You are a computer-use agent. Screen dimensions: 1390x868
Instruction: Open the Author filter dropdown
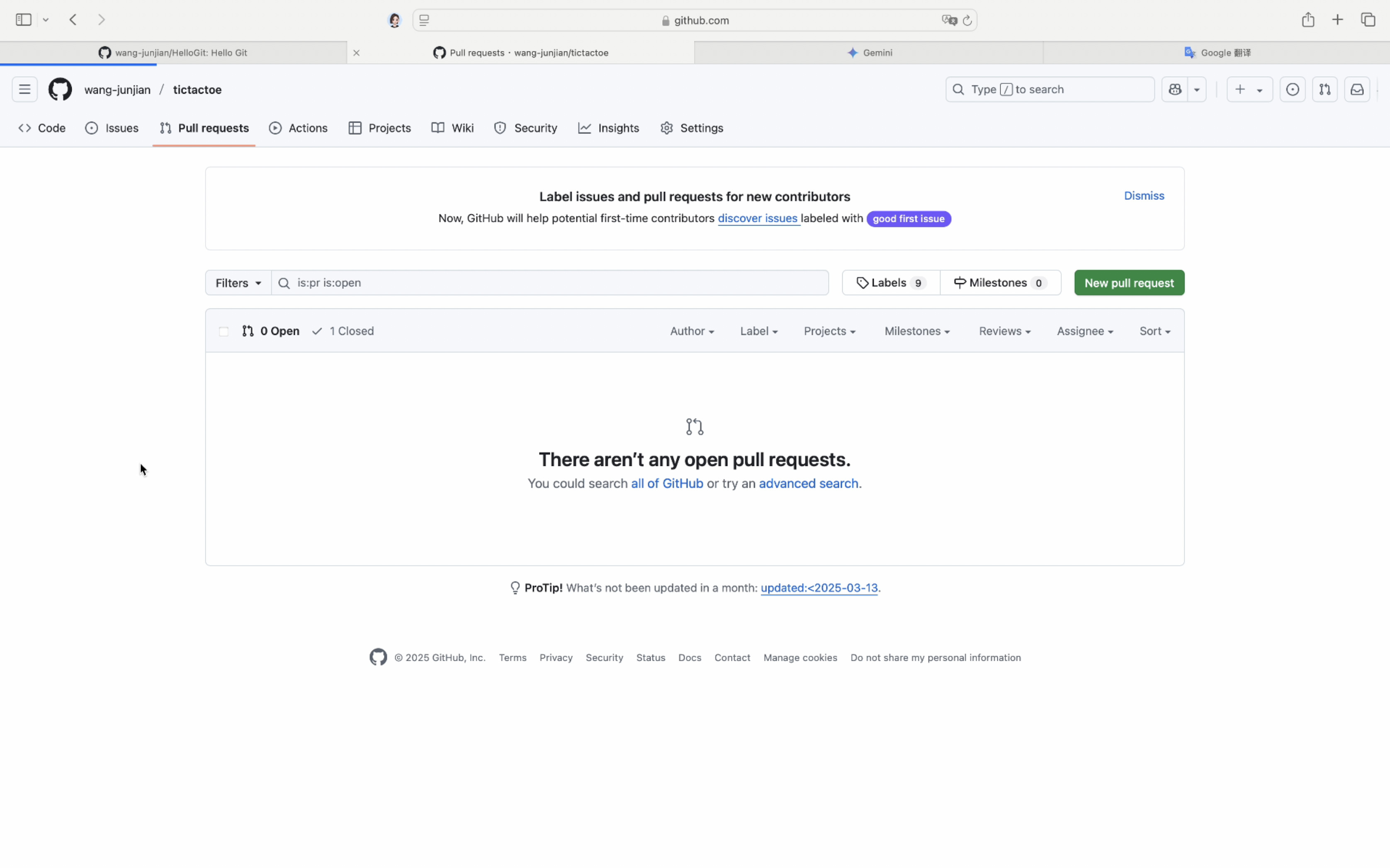[x=691, y=331]
